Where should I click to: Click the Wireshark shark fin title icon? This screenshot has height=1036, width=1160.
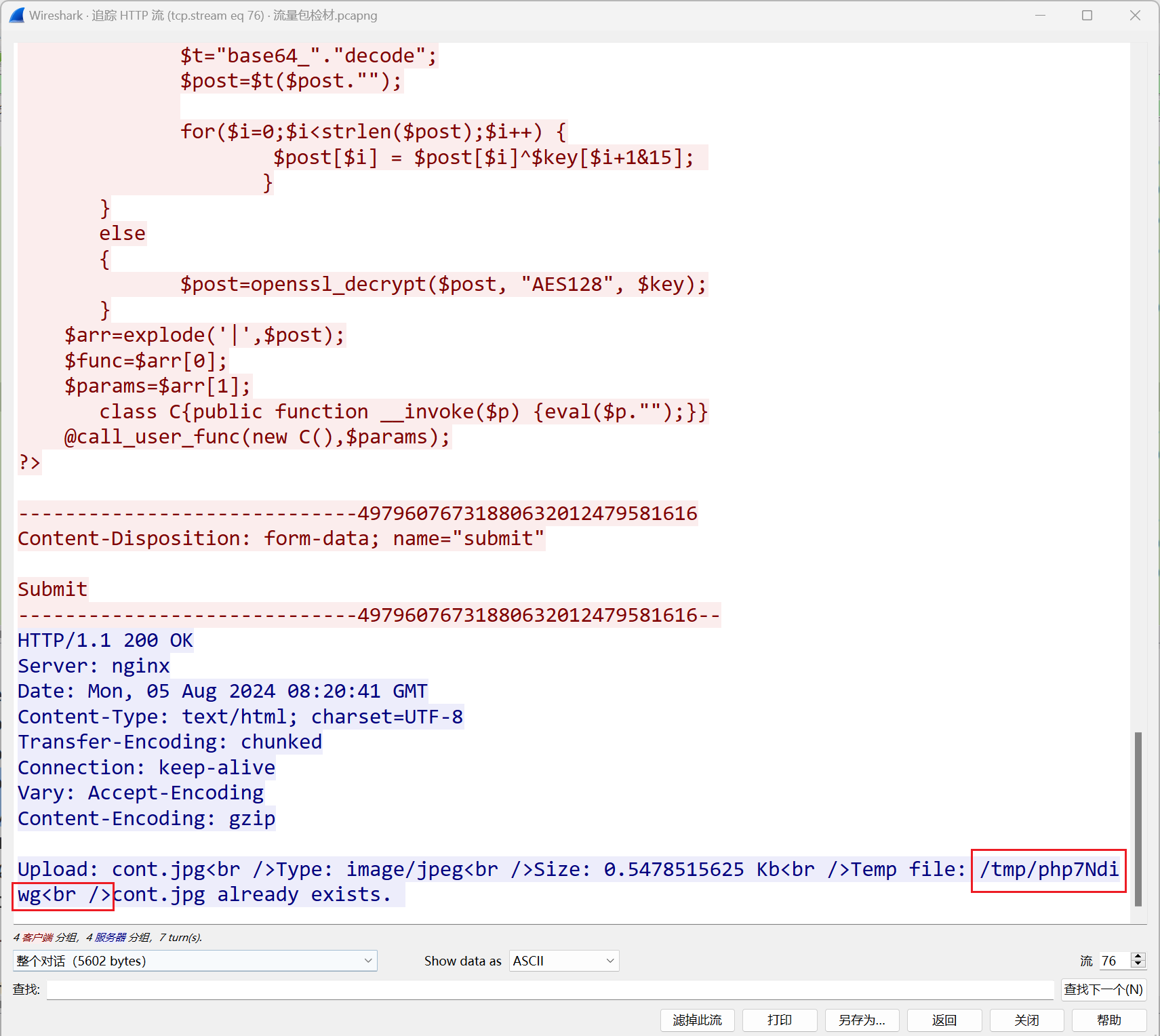pos(17,15)
